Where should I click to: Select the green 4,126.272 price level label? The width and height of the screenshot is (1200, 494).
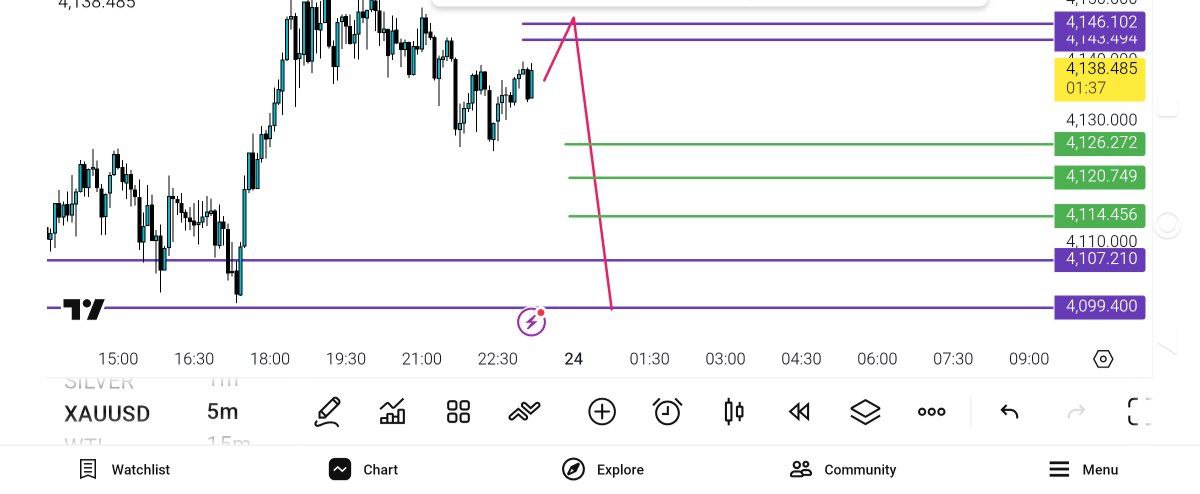(x=1100, y=144)
